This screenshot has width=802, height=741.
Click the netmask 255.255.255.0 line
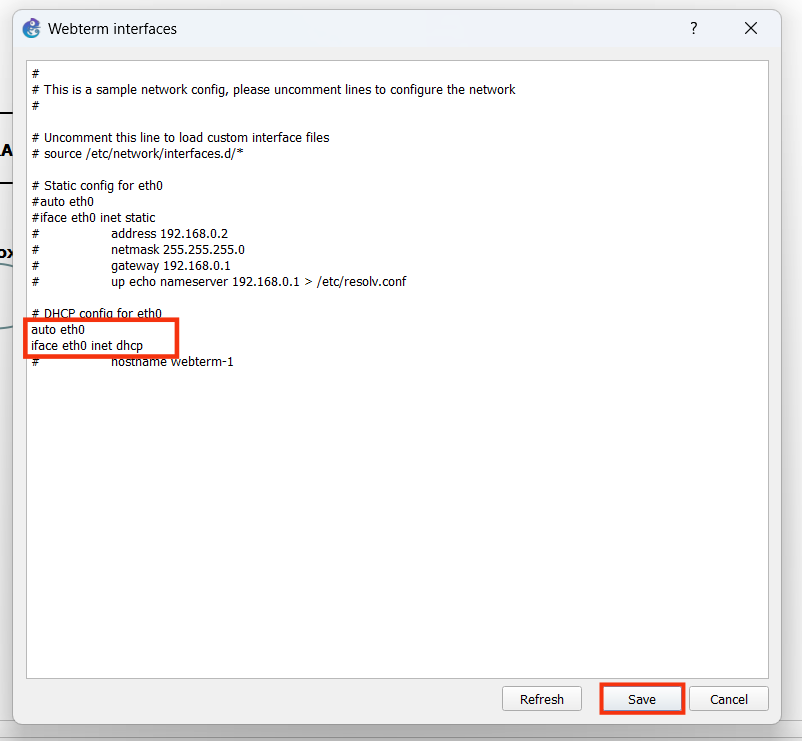click(x=177, y=250)
